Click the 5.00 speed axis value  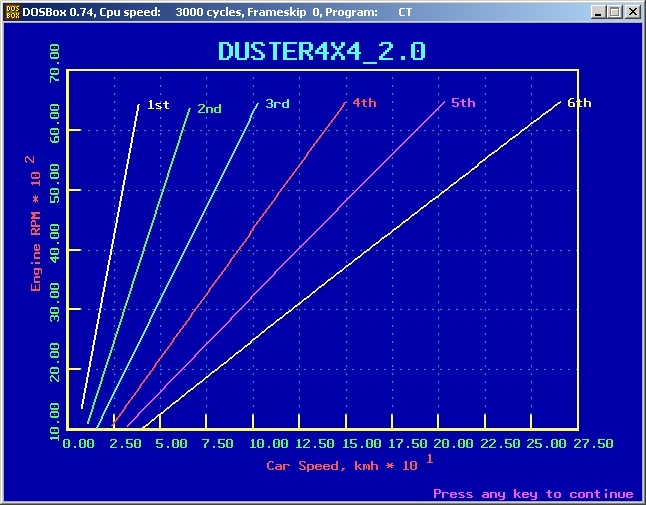tap(171, 444)
